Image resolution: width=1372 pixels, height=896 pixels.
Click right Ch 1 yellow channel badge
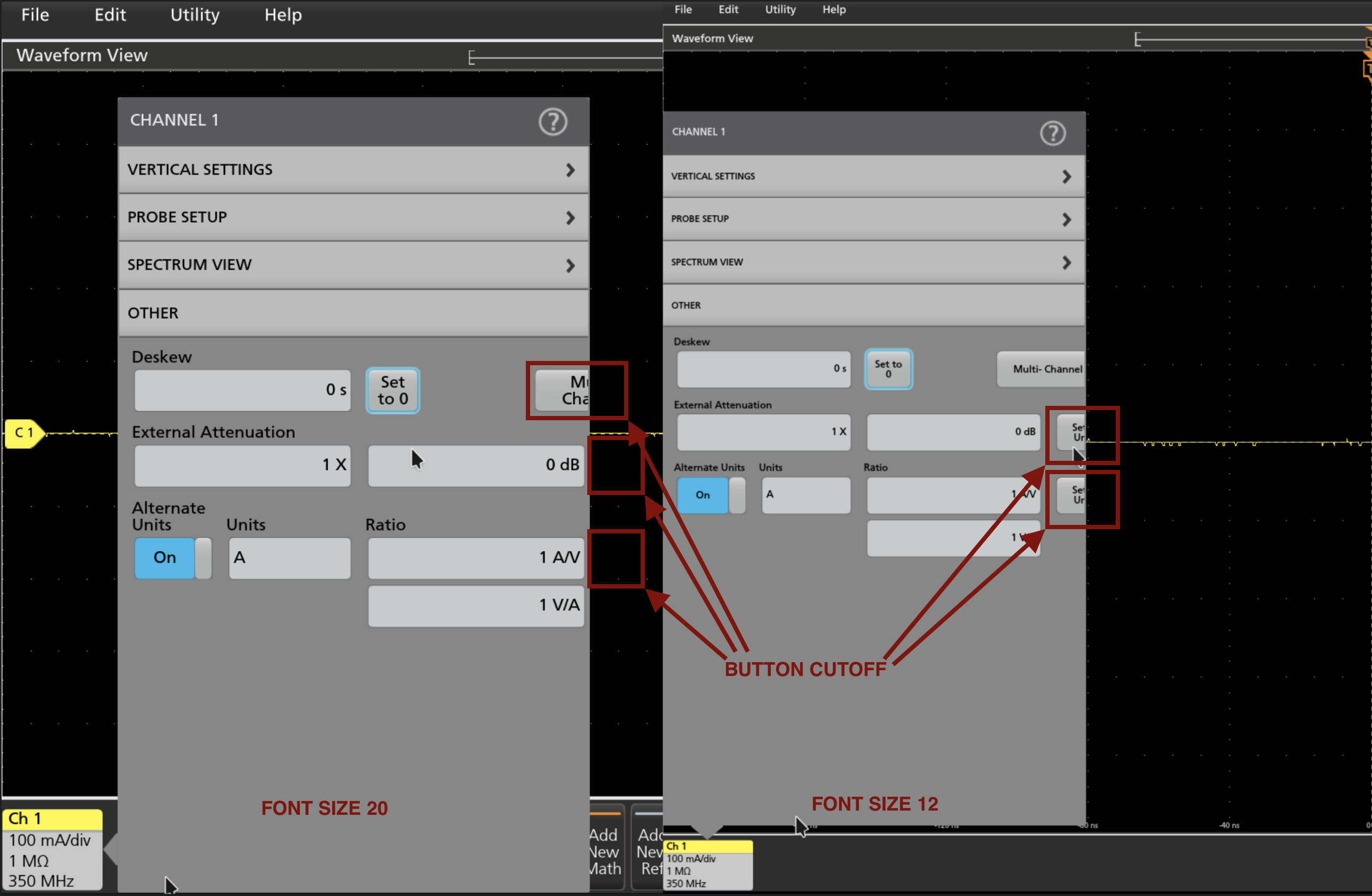coord(708,846)
